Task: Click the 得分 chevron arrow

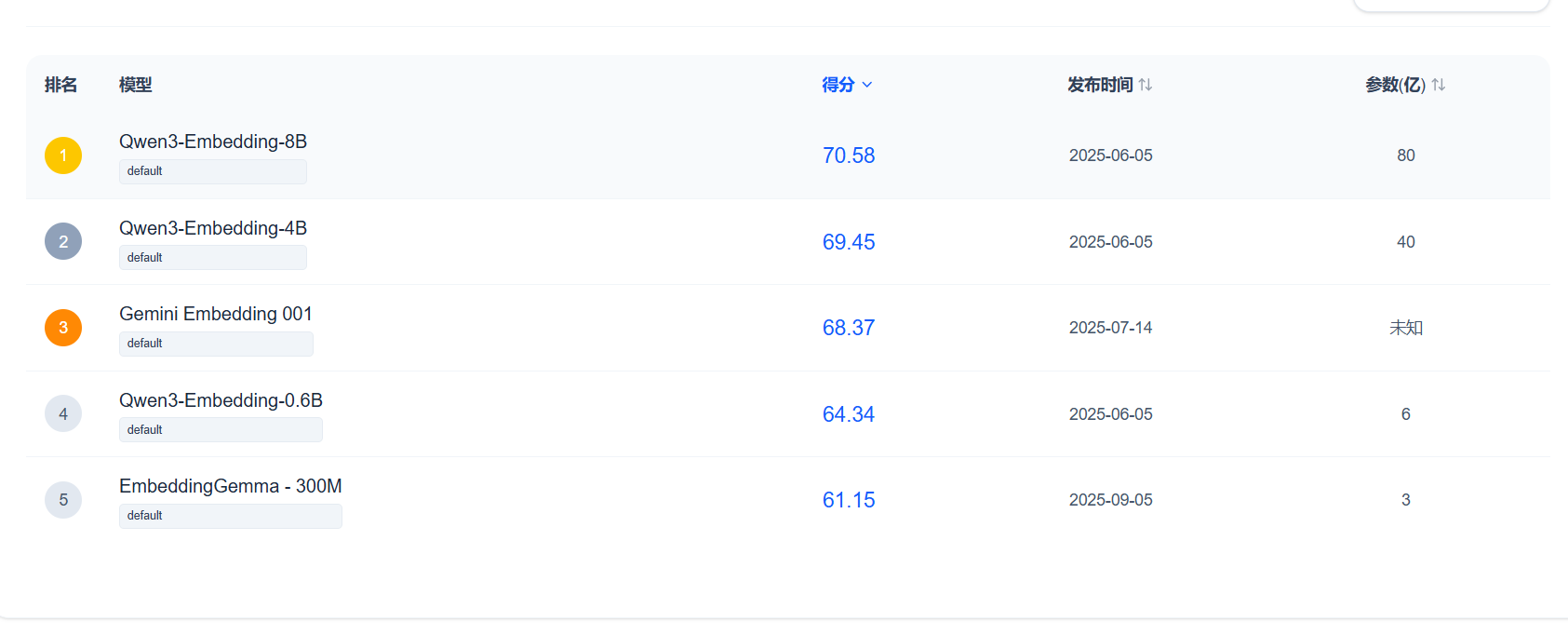Action: (867, 85)
